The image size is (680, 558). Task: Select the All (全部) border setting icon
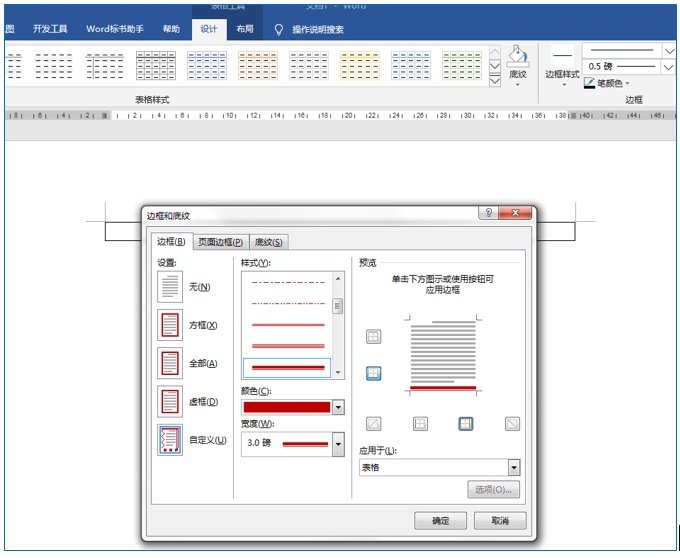pyautogui.click(x=170, y=363)
